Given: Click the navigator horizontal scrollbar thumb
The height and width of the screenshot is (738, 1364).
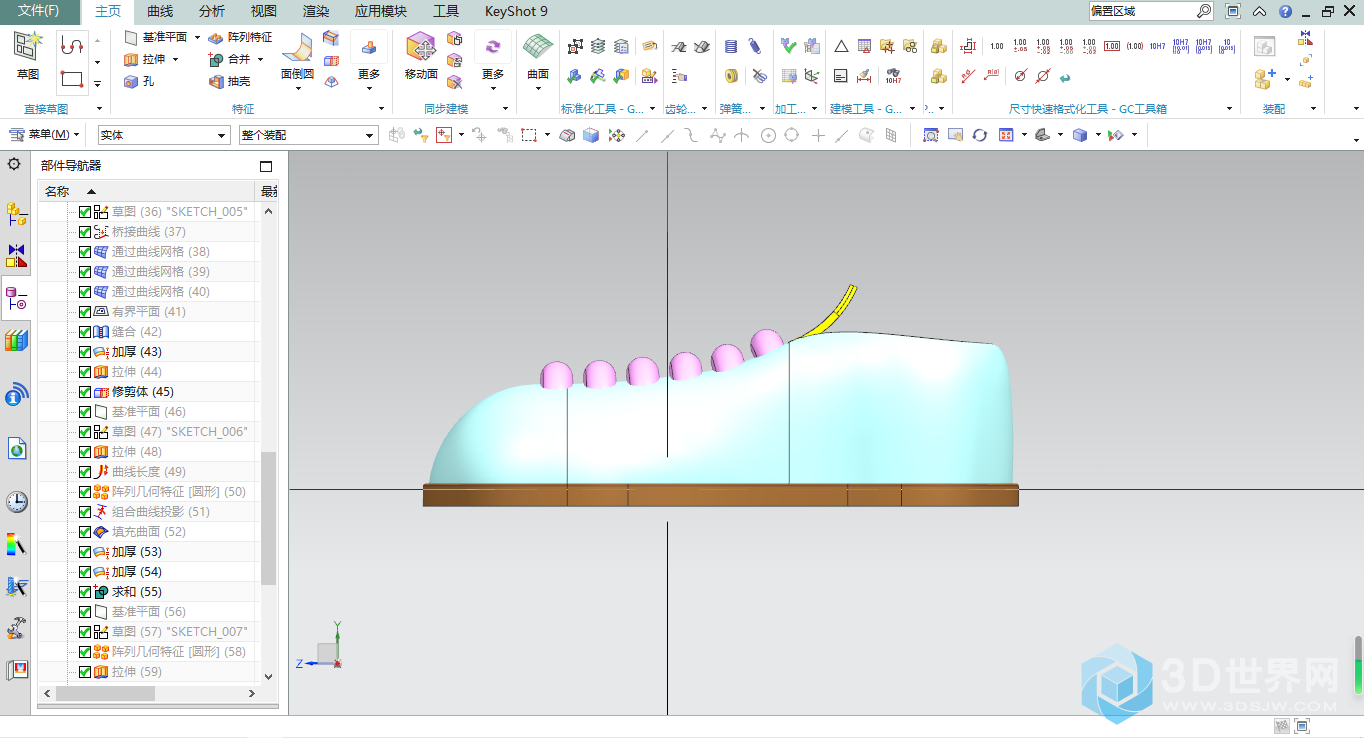Looking at the screenshot, I should pos(105,693).
